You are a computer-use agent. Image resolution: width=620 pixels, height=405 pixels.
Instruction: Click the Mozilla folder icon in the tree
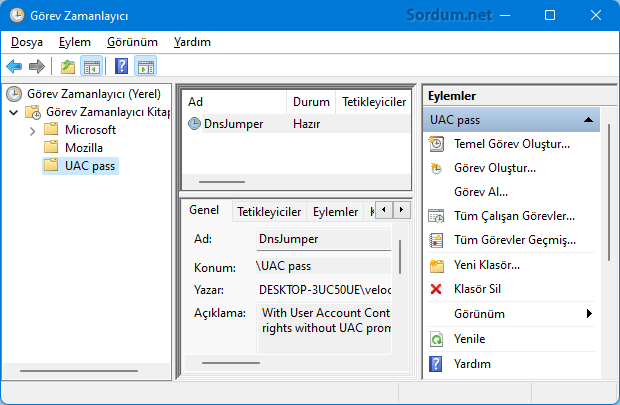[x=51, y=147]
